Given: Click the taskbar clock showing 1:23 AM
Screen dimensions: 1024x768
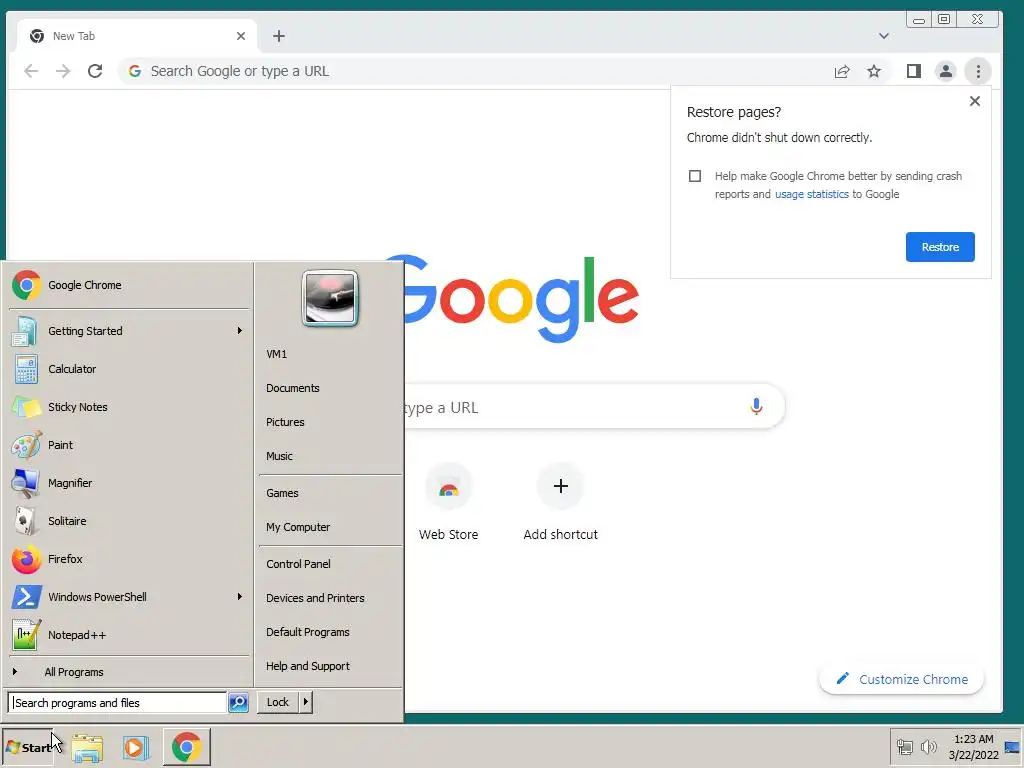Looking at the screenshot, I should tap(973, 747).
